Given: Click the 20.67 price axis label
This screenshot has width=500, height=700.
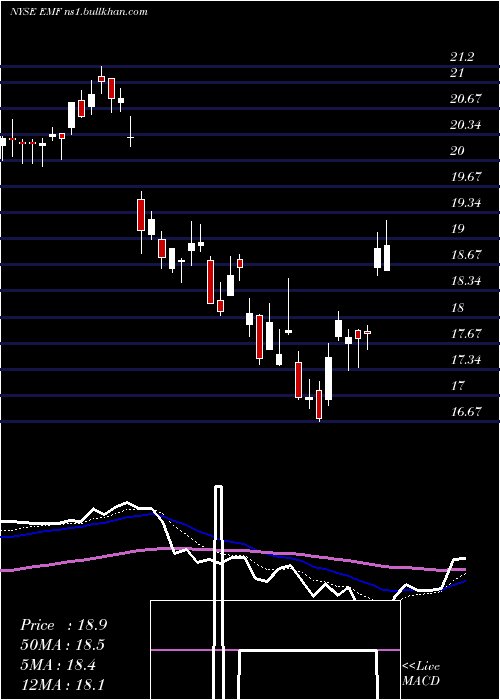Looking at the screenshot, I should (x=466, y=99).
